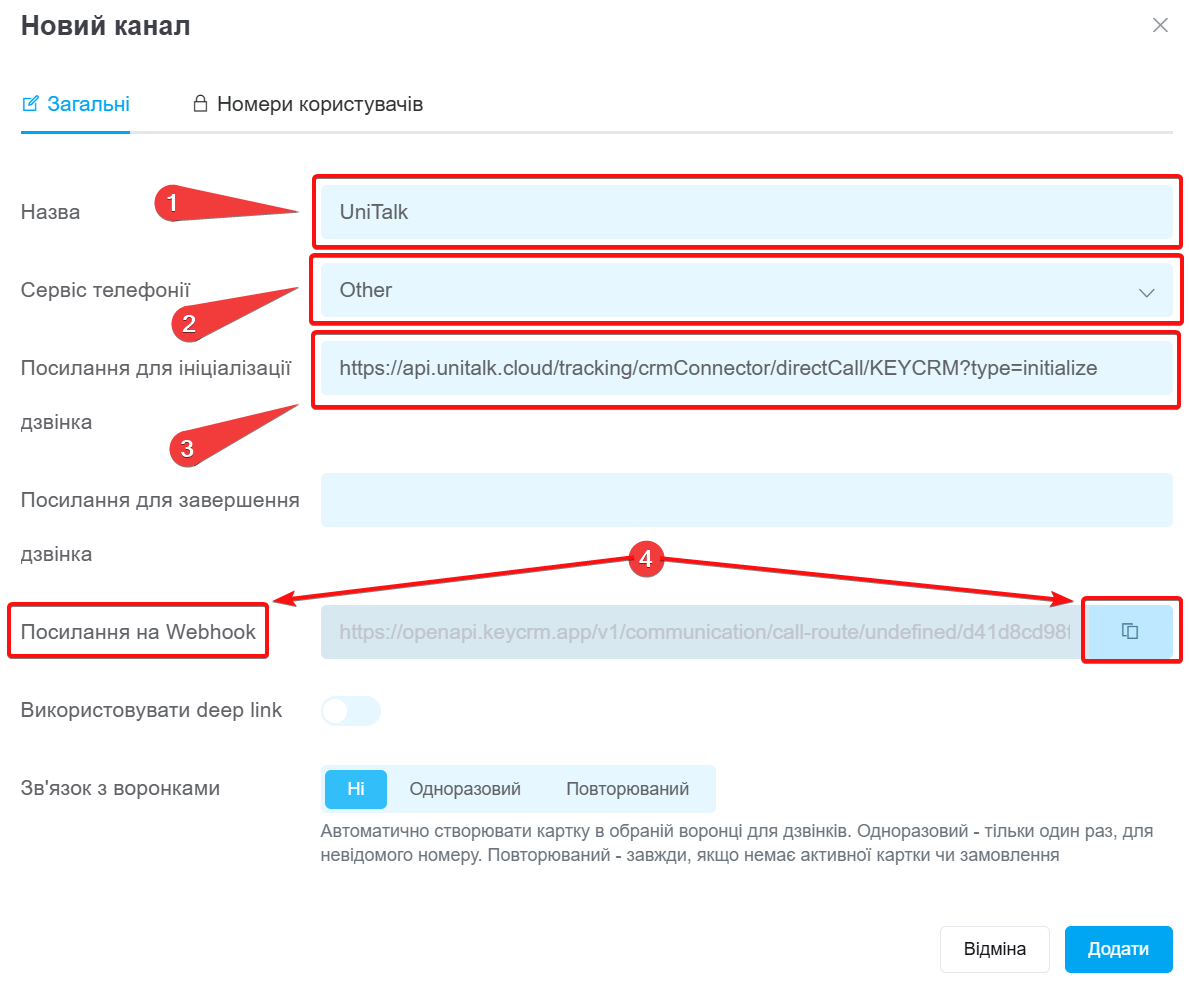
Task: Click the Додати button
Action: point(1118,949)
